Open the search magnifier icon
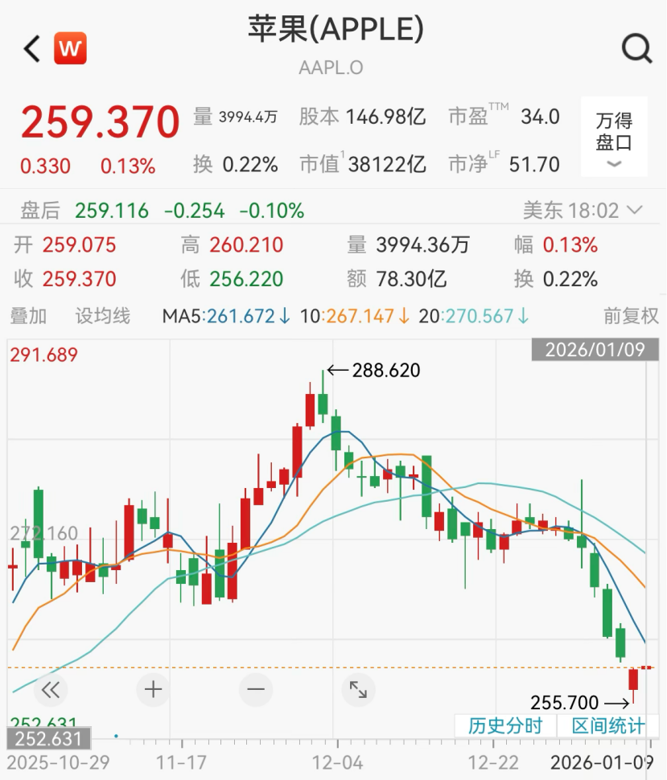Screen dimensions: 667x780 [636, 48]
